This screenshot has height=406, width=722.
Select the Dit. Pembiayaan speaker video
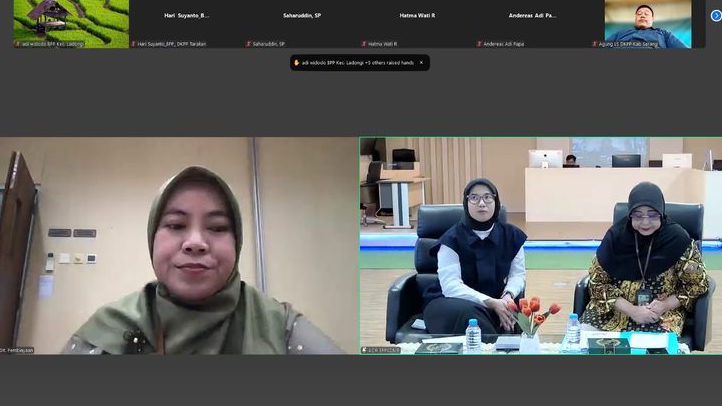pyautogui.click(x=179, y=246)
